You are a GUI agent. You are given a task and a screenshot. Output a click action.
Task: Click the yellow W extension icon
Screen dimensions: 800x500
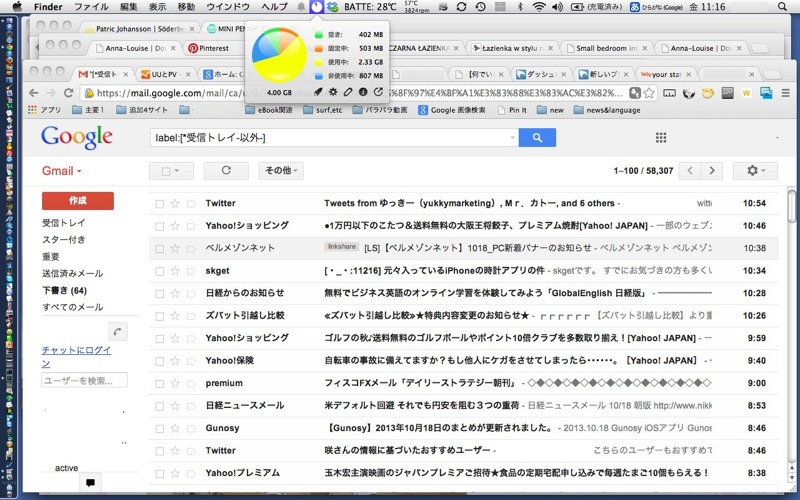pyautogui.click(x=746, y=93)
